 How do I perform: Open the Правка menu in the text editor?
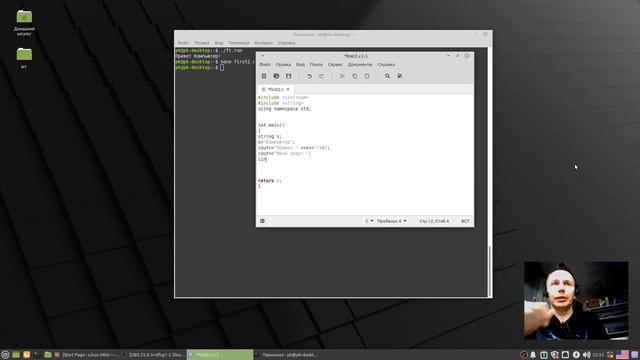coord(283,64)
